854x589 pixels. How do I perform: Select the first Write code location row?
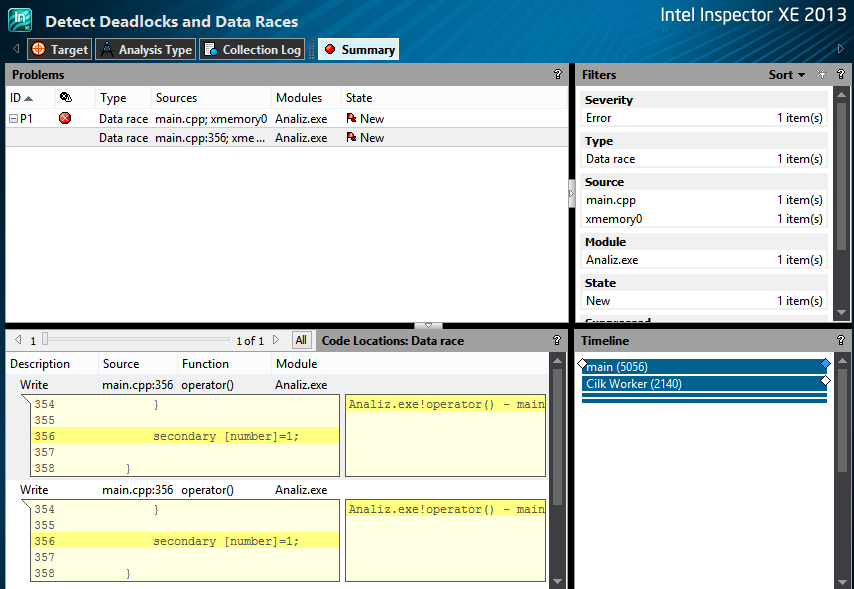tap(277, 385)
